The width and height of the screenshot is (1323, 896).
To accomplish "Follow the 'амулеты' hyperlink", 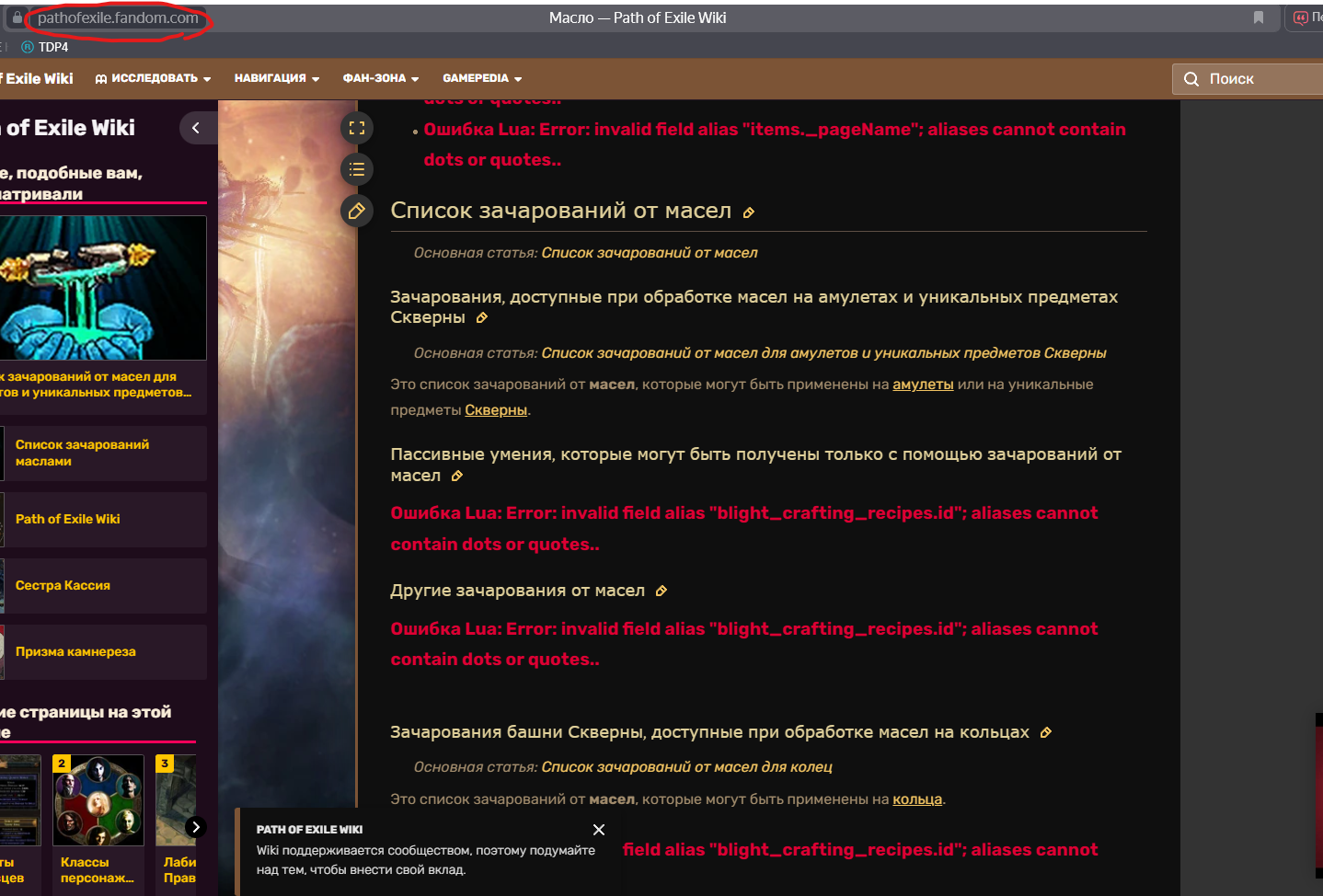I will [923, 385].
